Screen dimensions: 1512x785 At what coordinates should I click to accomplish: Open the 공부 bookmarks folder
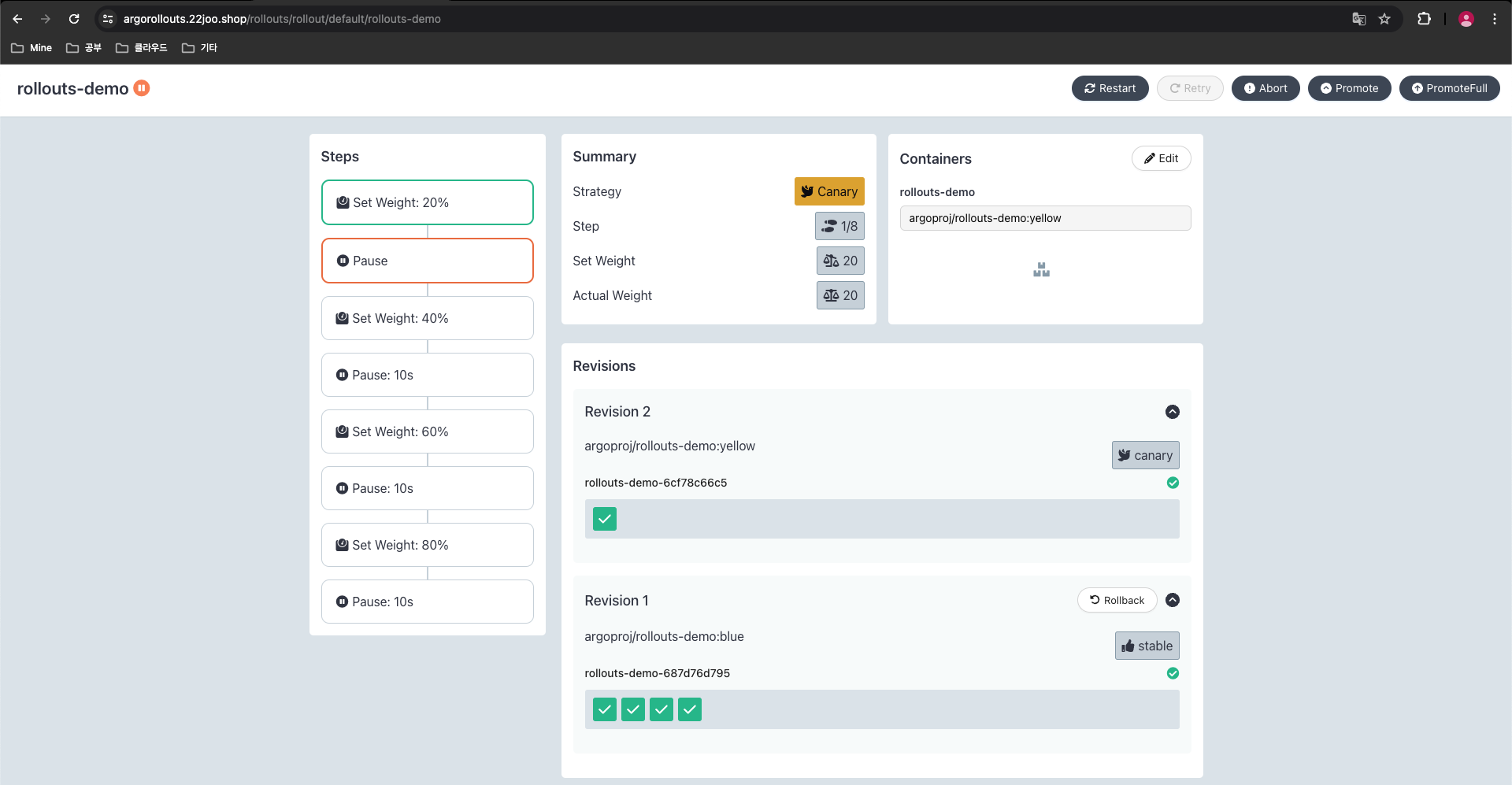pos(84,48)
